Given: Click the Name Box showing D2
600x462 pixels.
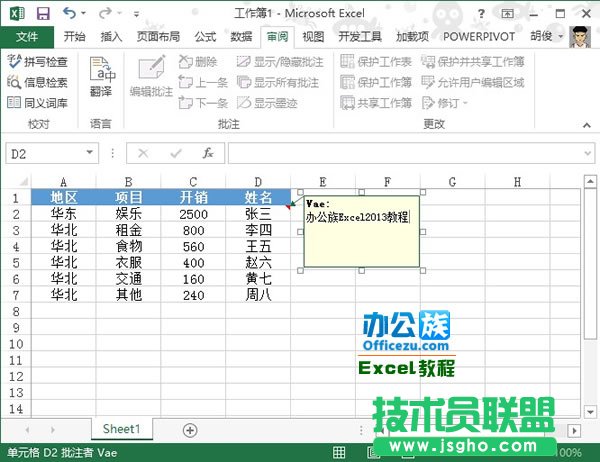Looking at the screenshot, I should click(45, 153).
